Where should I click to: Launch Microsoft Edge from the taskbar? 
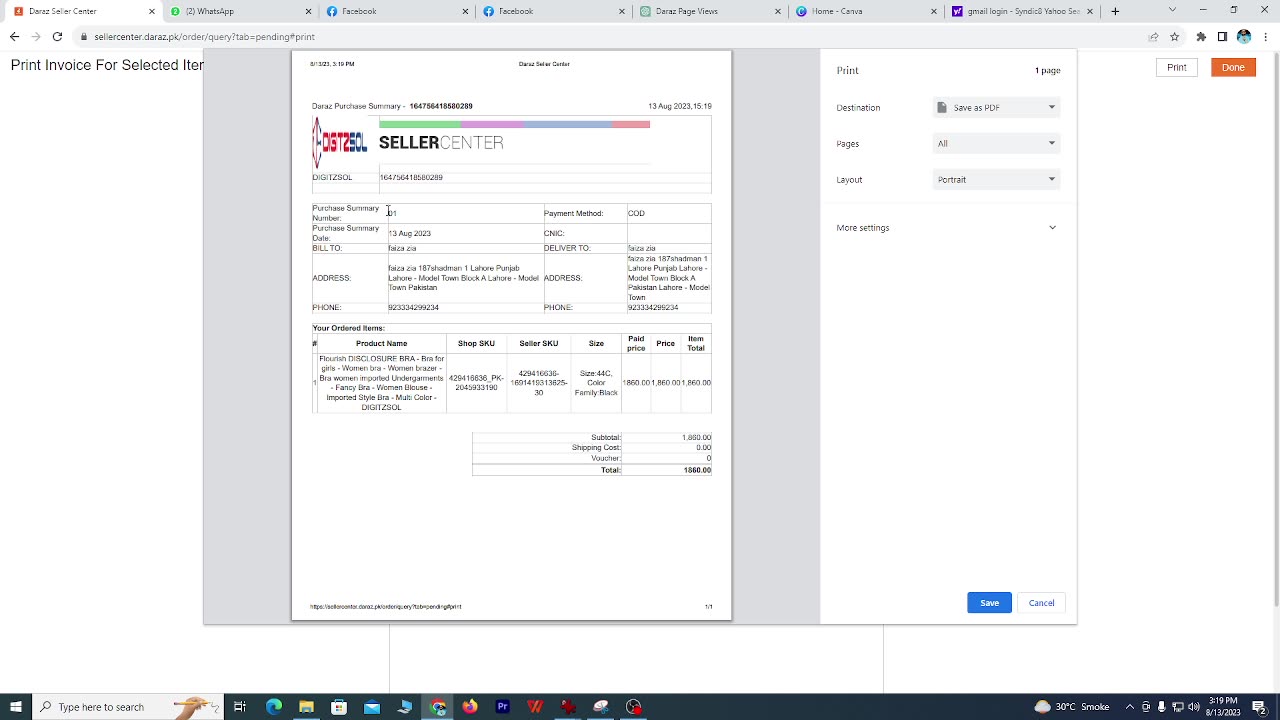(274, 707)
